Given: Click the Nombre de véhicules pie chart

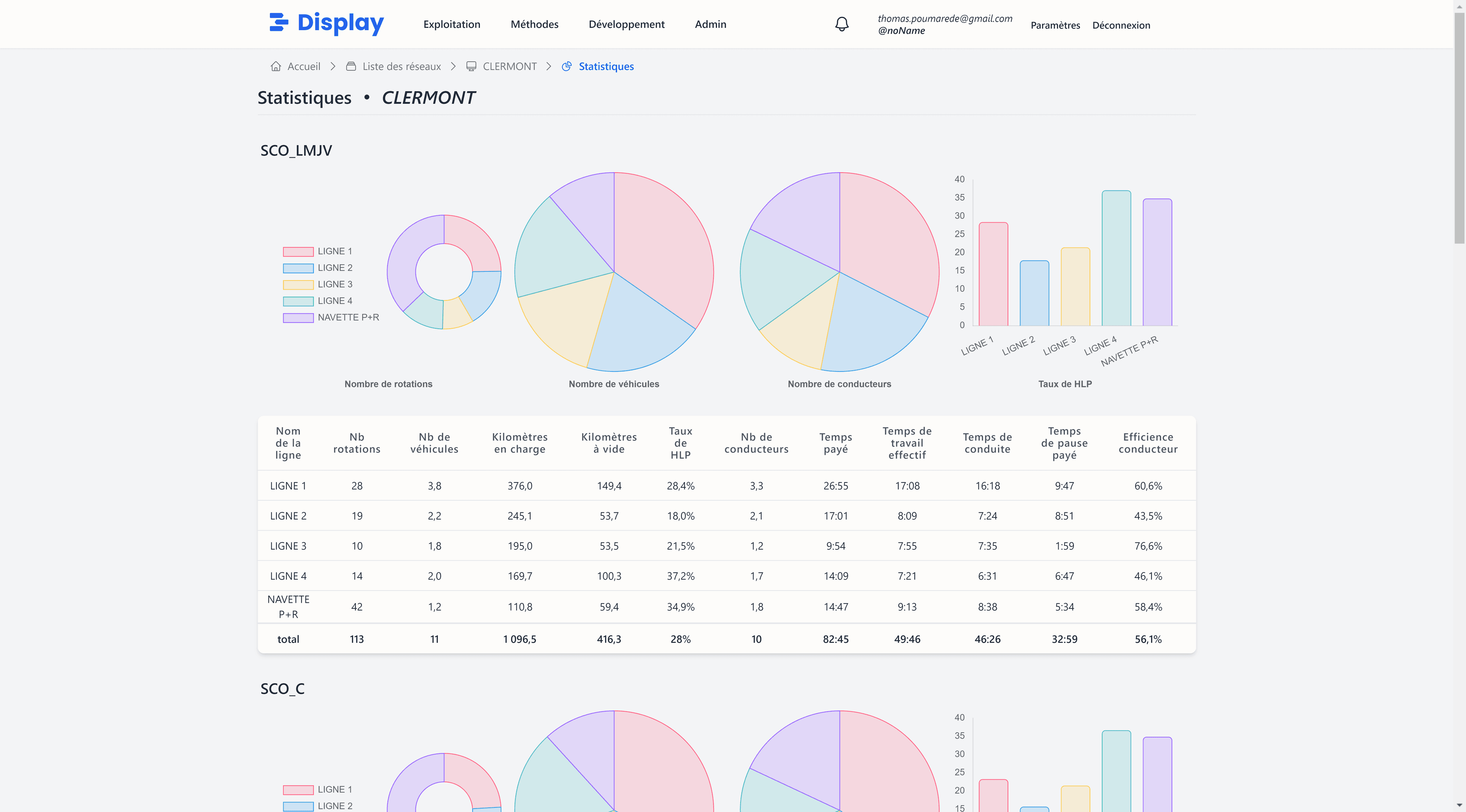Looking at the screenshot, I should [614, 272].
